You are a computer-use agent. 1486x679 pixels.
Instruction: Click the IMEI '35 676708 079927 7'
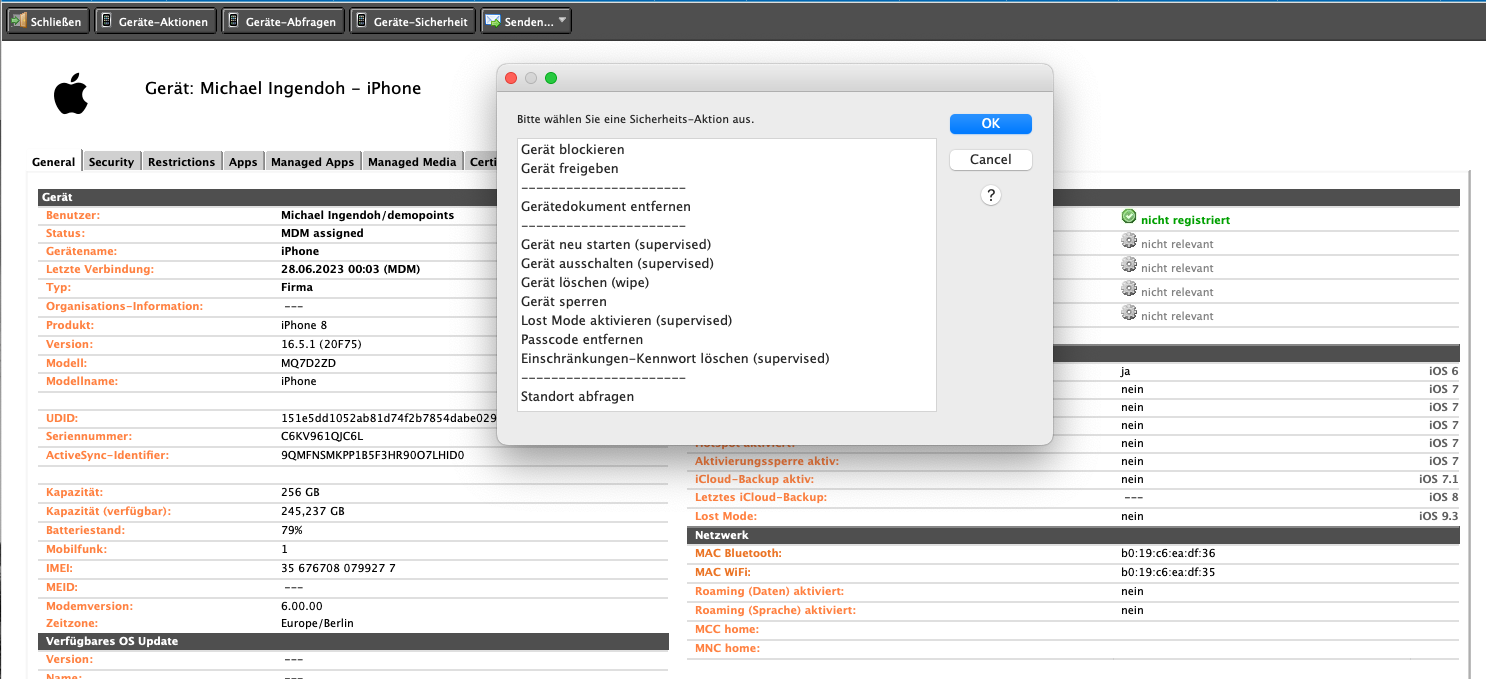338,568
